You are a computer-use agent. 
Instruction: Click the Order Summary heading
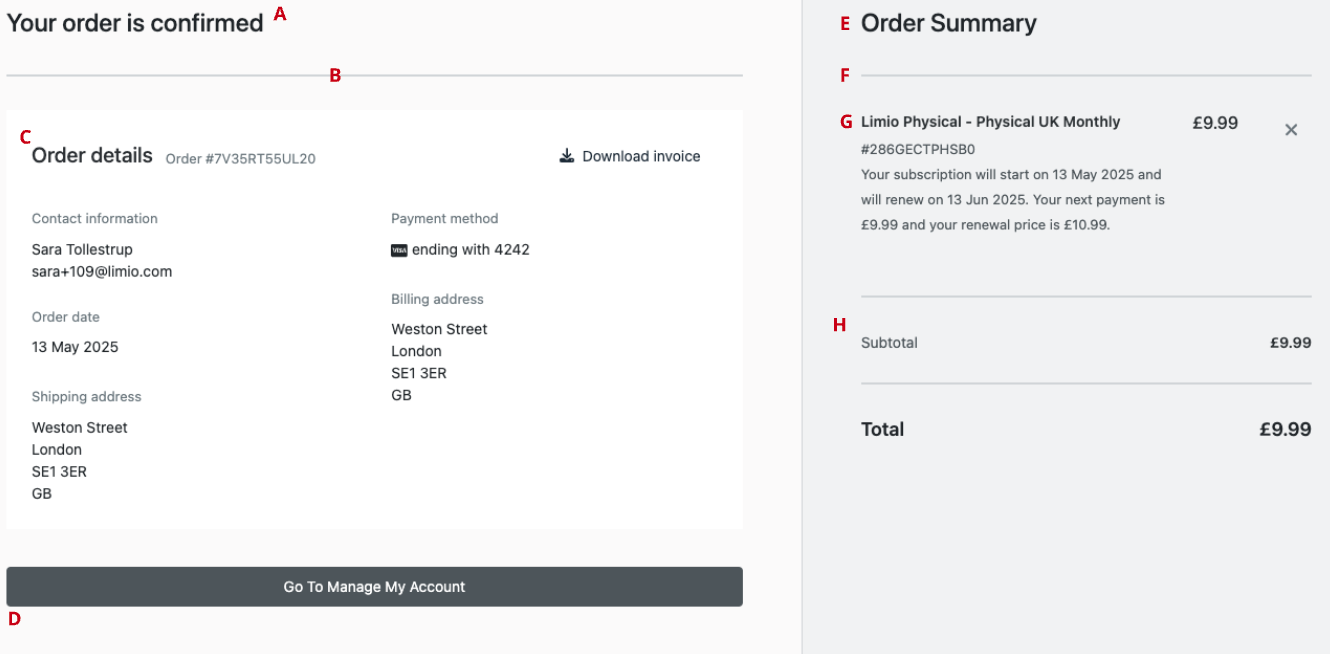[948, 23]
